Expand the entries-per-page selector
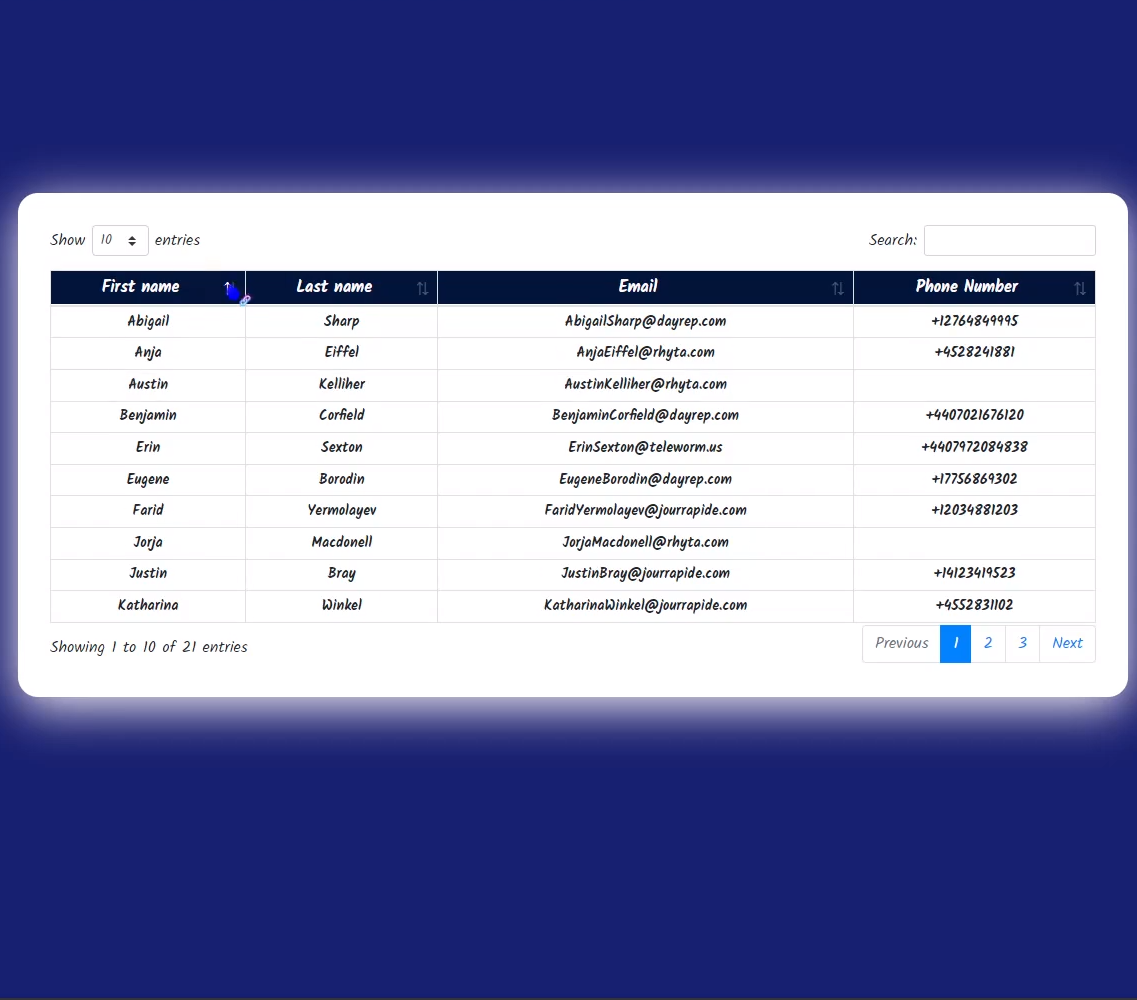Screen dimensions: 1137x1000 point(120,240)
